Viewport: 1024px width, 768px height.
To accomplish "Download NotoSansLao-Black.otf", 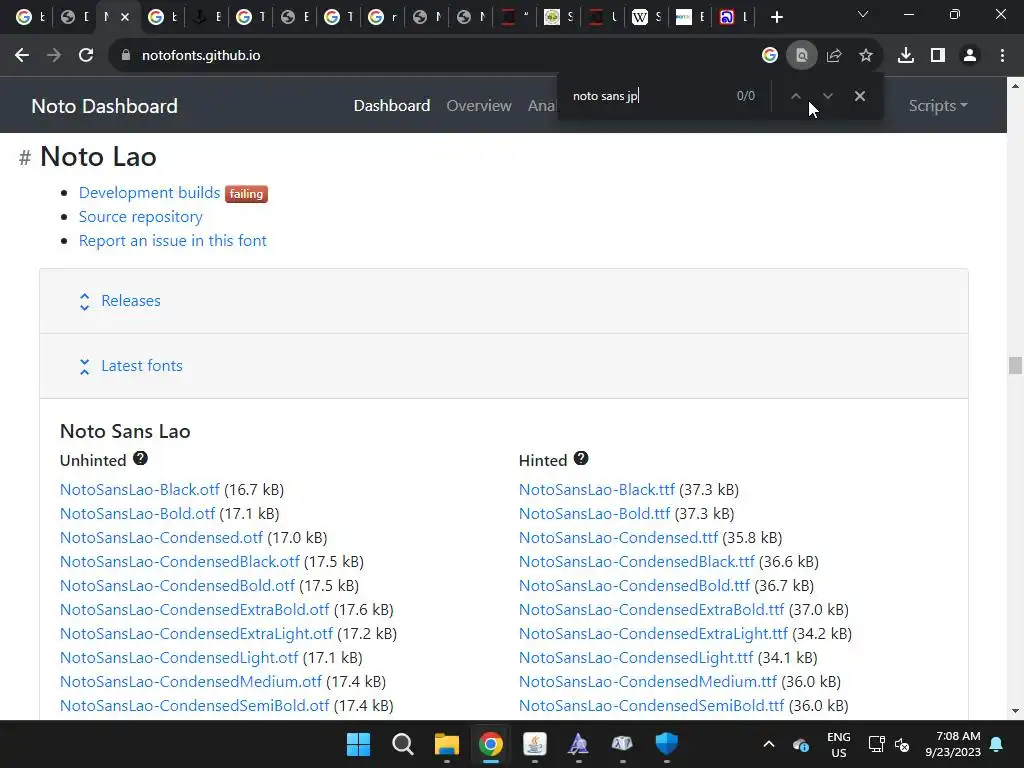I will pyautogui.click(x=140, y=490).
